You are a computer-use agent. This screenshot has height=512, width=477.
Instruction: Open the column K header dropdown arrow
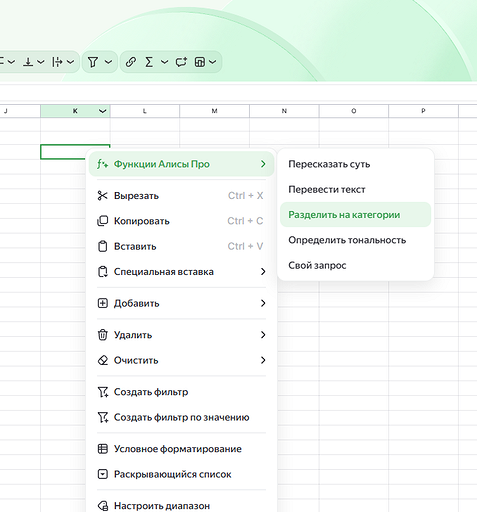click(103, 111)
